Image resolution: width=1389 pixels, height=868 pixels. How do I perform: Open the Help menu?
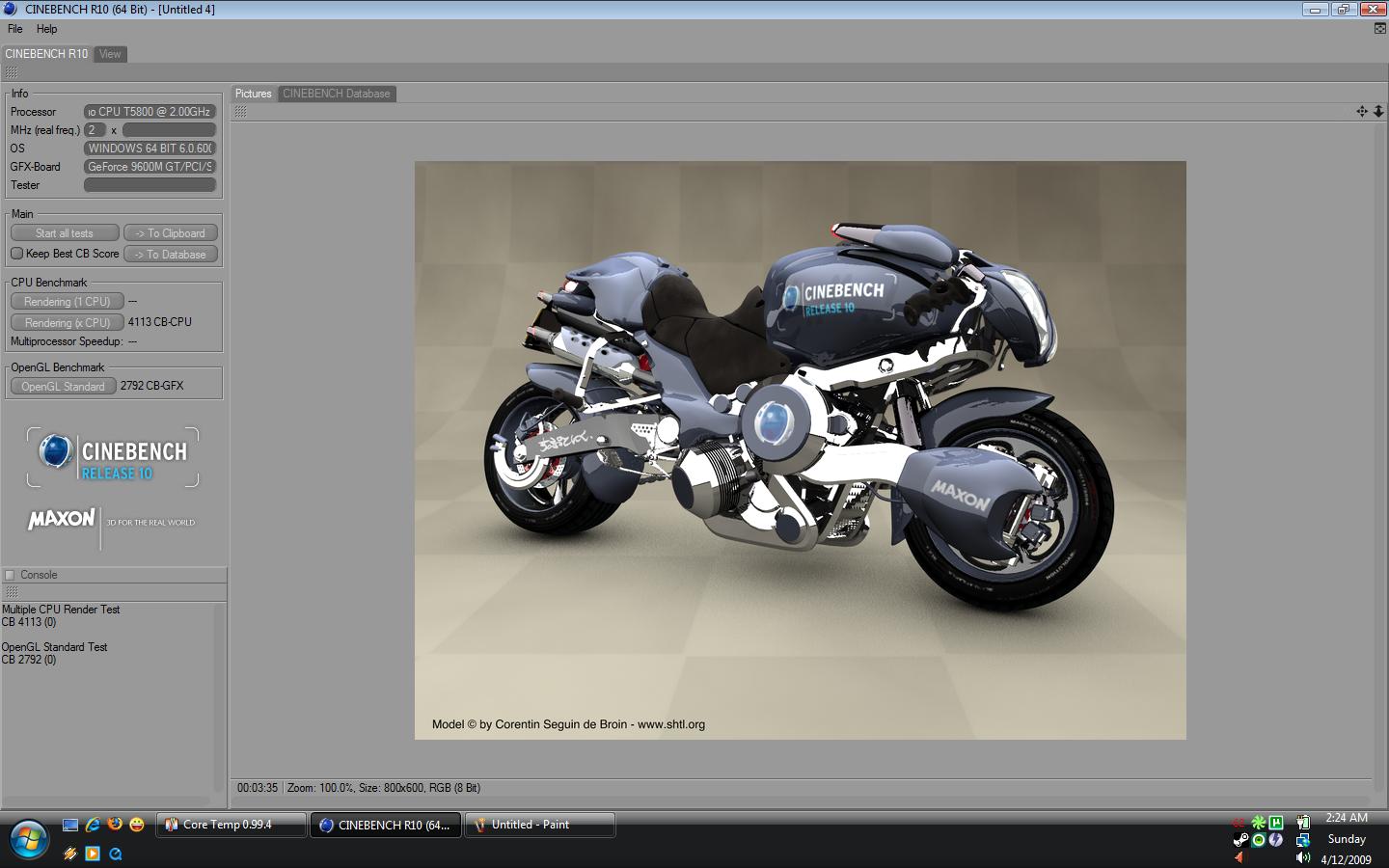pos(46,29)
